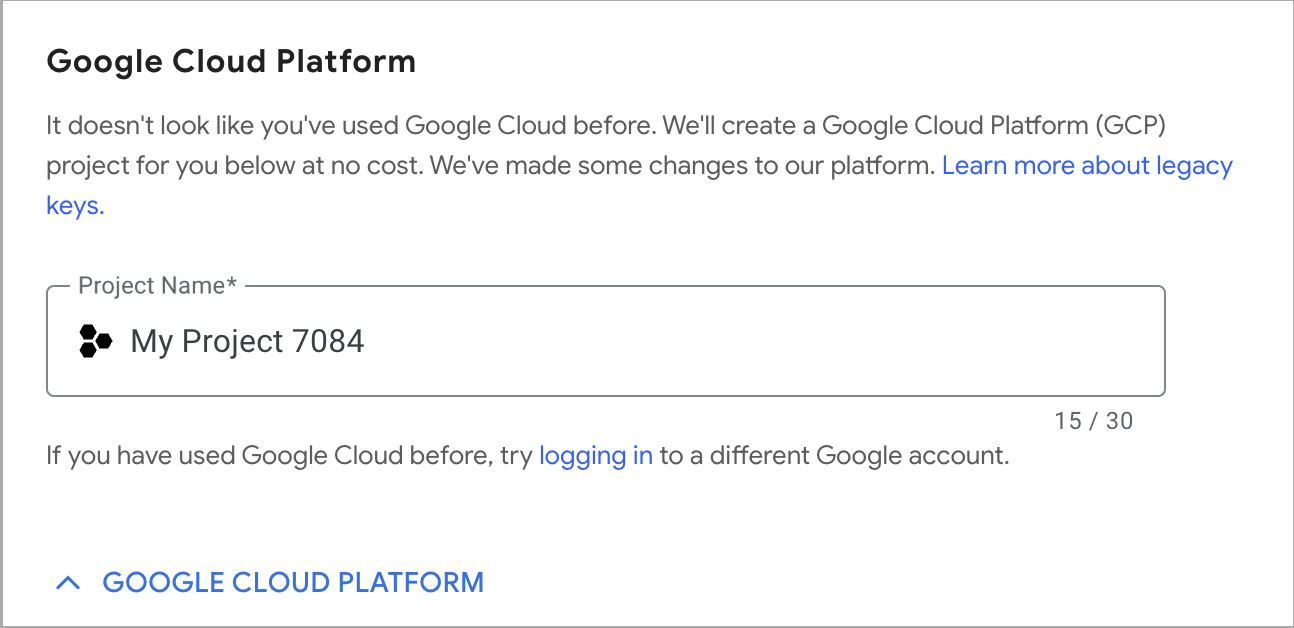Click the My Project 7084 text
Viewport: 1294px width, 628px height.
[x=248, y=342]
